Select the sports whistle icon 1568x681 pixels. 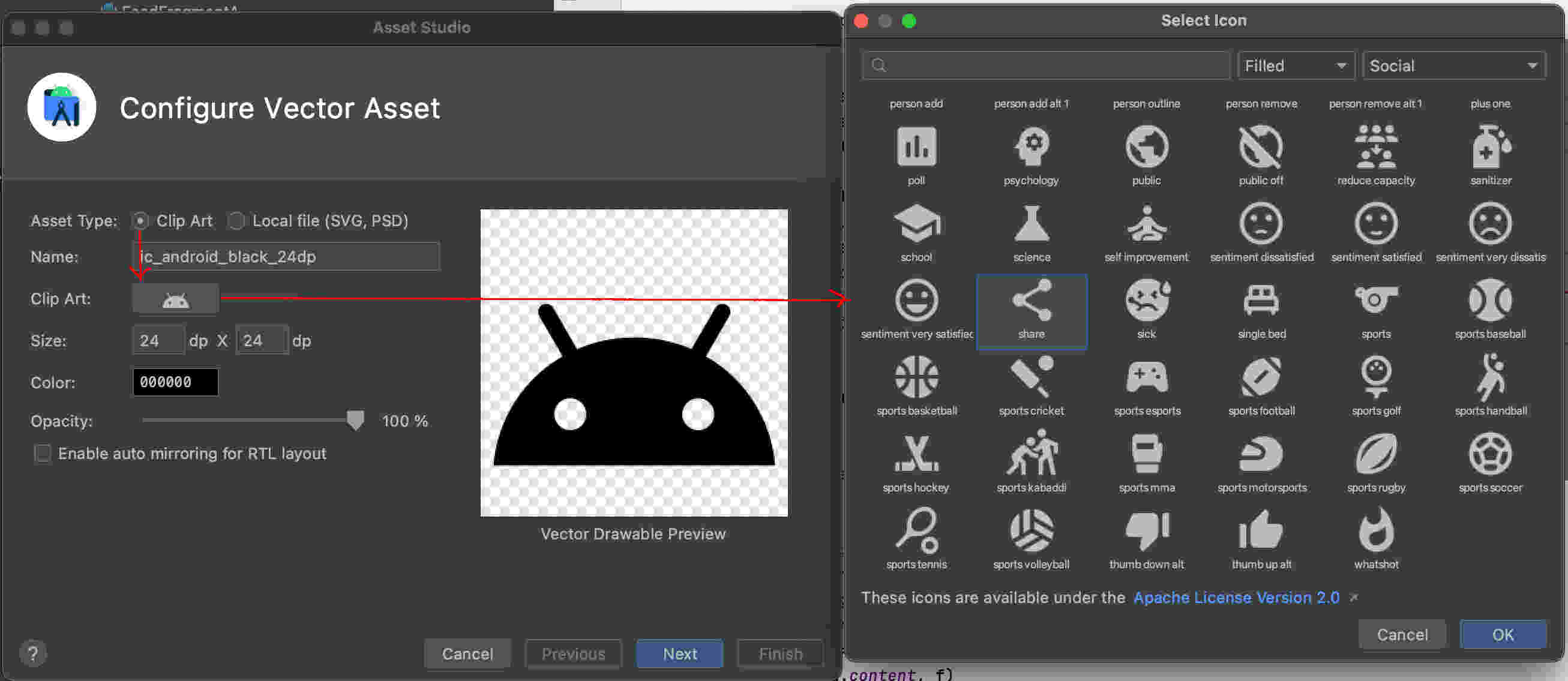pyautogui.click(x=1375, y=299)
